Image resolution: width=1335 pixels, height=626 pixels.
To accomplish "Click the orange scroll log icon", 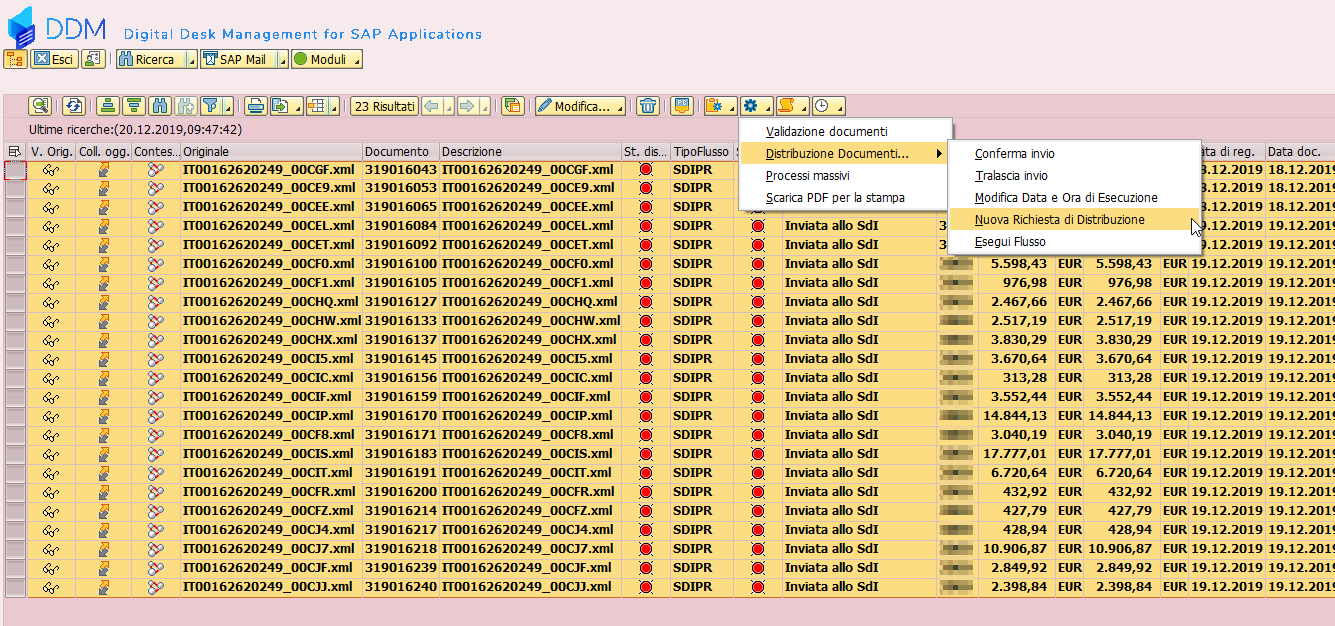I will [x=787, y=106].
